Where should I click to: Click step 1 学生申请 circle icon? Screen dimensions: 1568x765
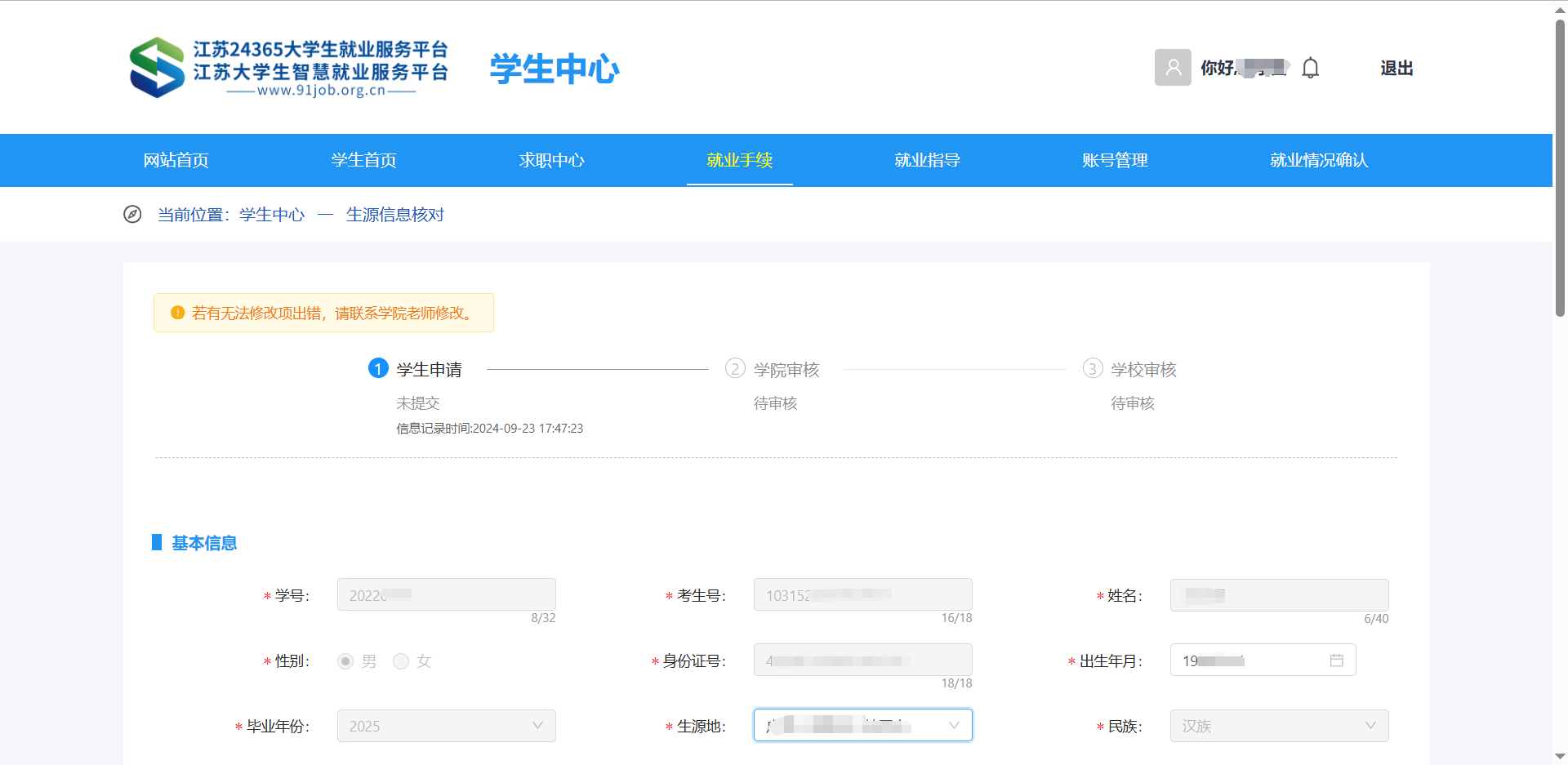coord(378,368)
